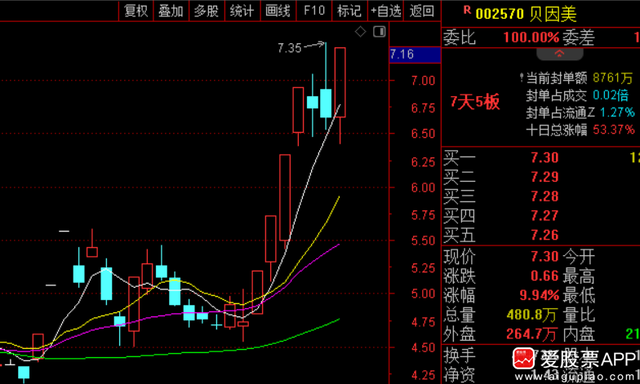Select the 买一 7.30 bid row
This screenshot has width=640, height=384.
pyautogui.click(x=541, y=158)
